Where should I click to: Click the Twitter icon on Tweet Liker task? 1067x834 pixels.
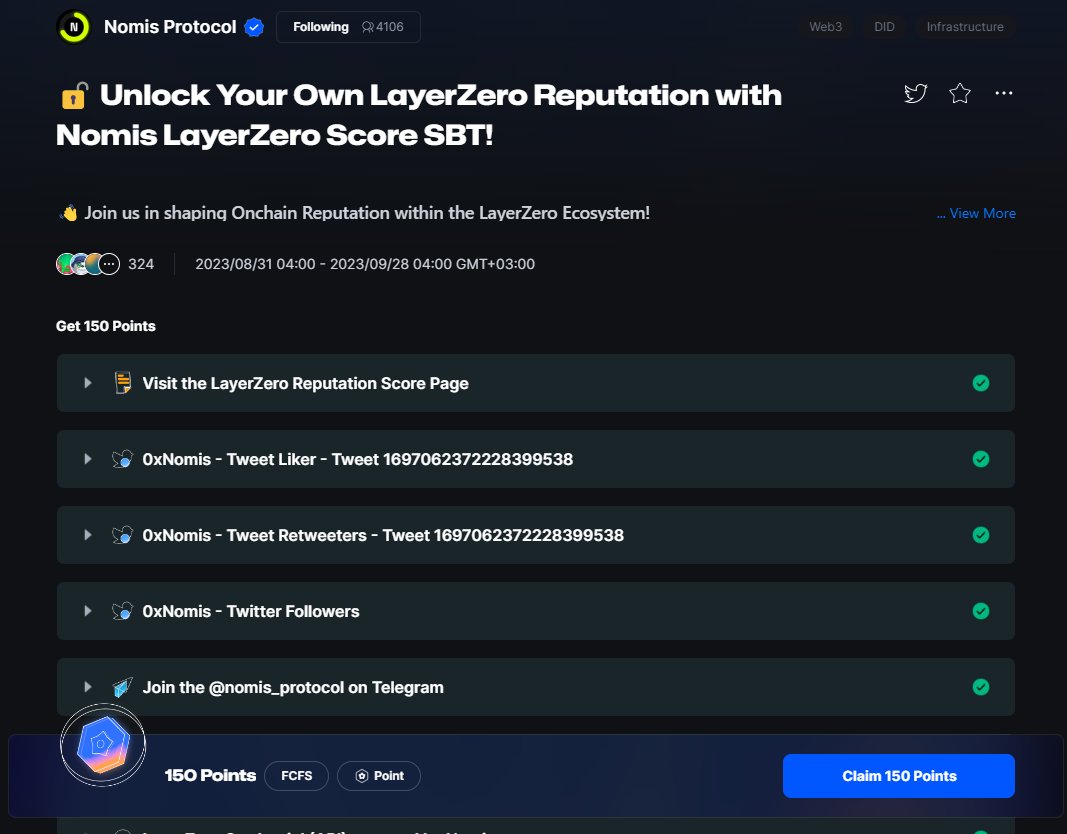(122, 459)
